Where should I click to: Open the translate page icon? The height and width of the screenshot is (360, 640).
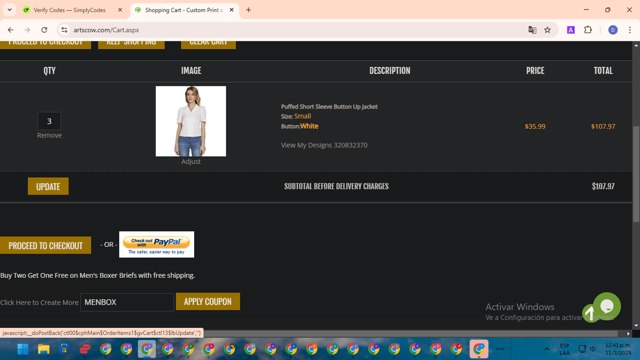[532, 30]
